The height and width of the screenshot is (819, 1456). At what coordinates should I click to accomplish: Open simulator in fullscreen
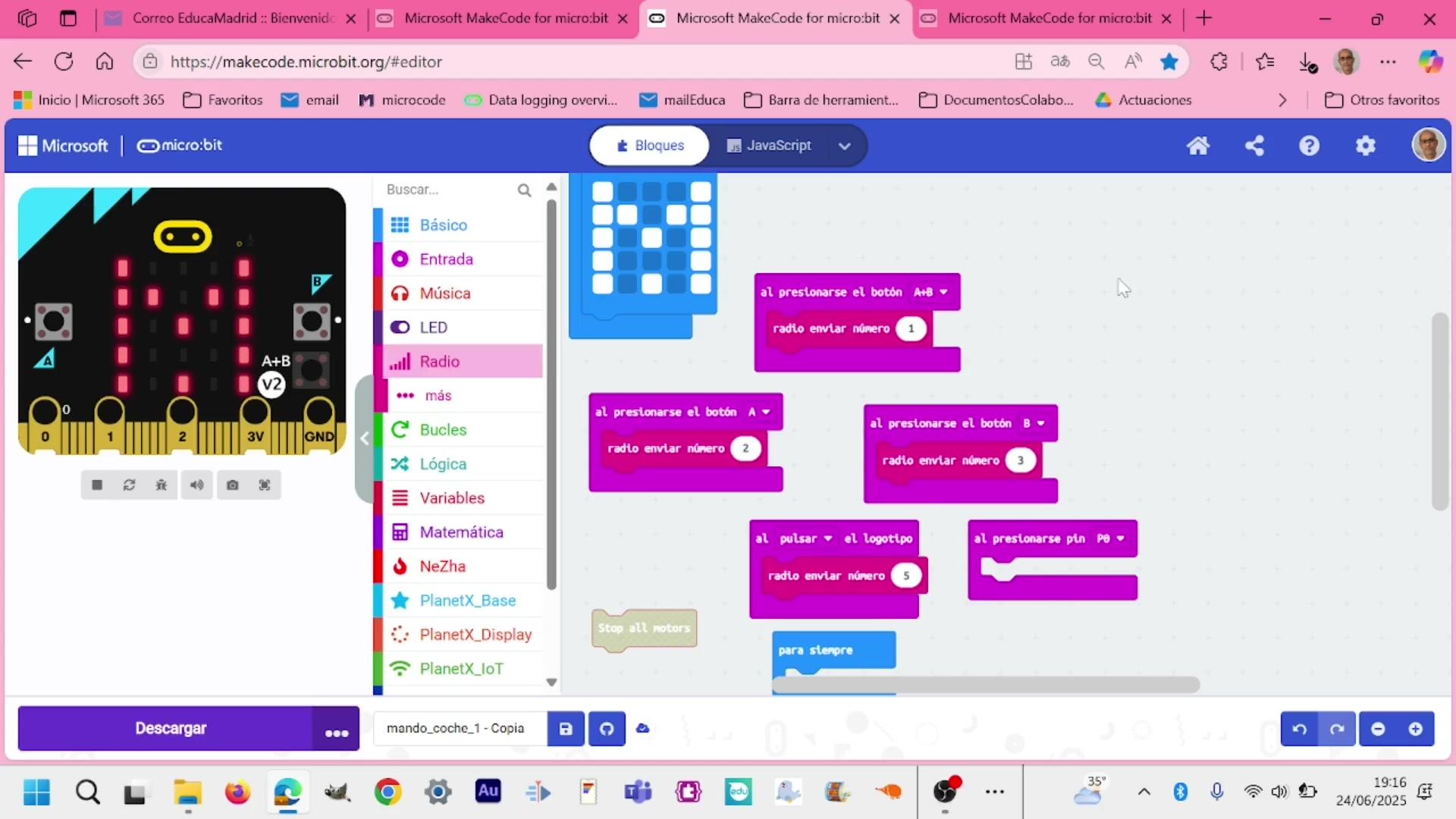pos(265,485)
